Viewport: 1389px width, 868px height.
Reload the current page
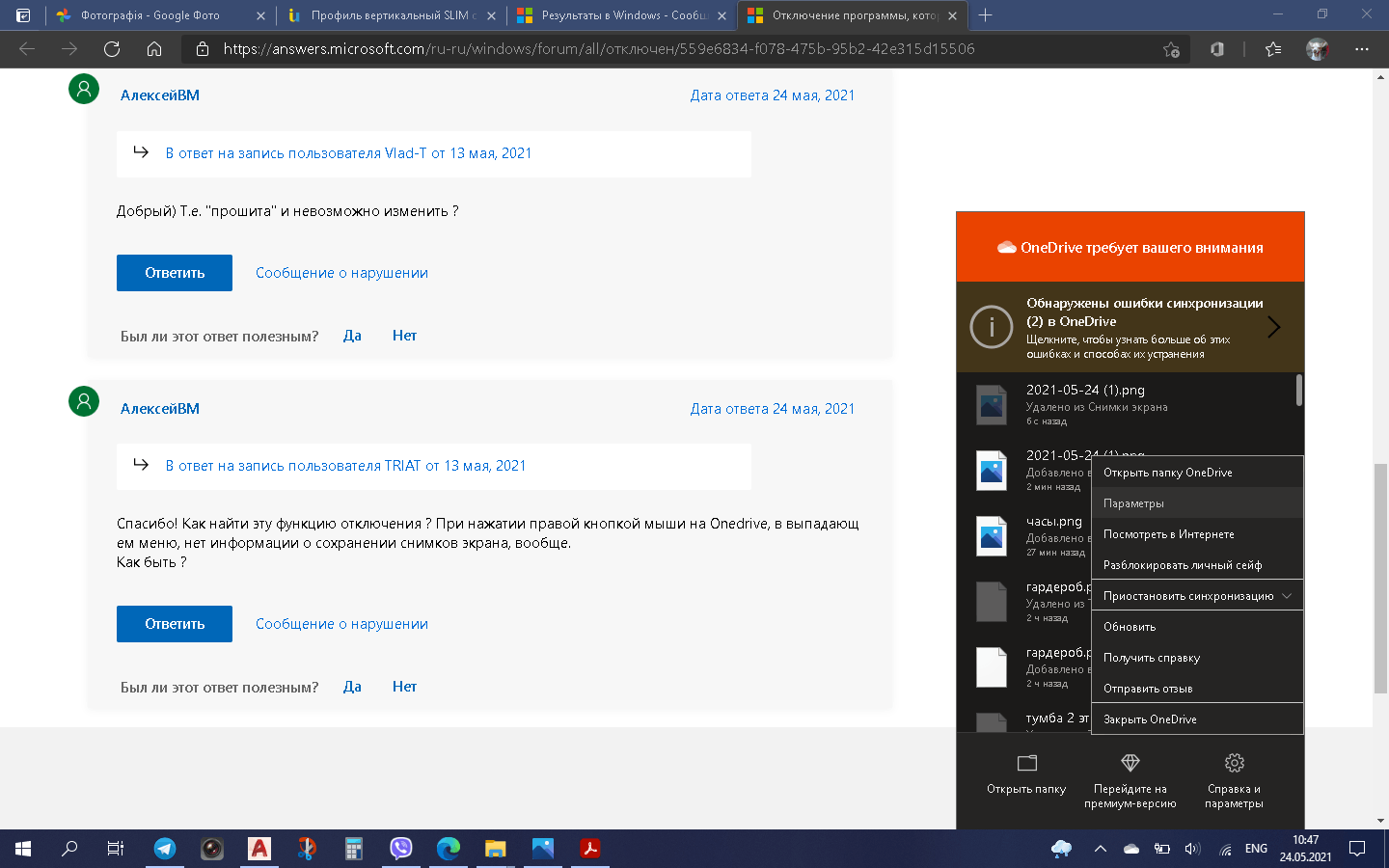point(112,49)
